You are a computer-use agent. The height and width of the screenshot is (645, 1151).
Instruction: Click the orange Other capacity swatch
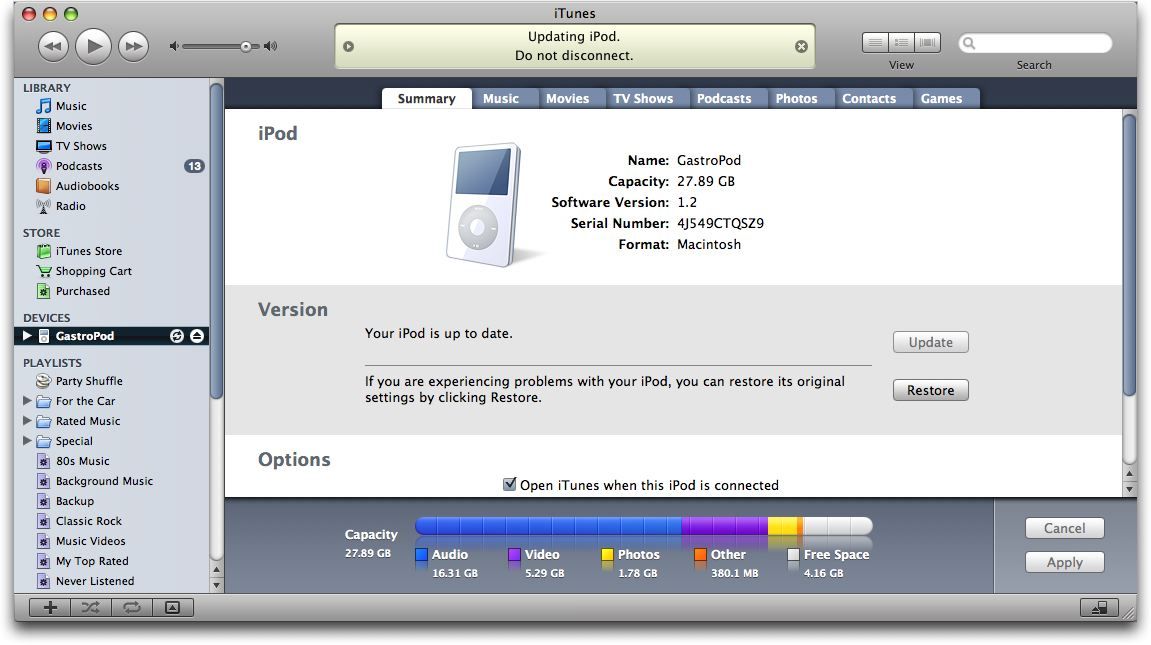700,555
